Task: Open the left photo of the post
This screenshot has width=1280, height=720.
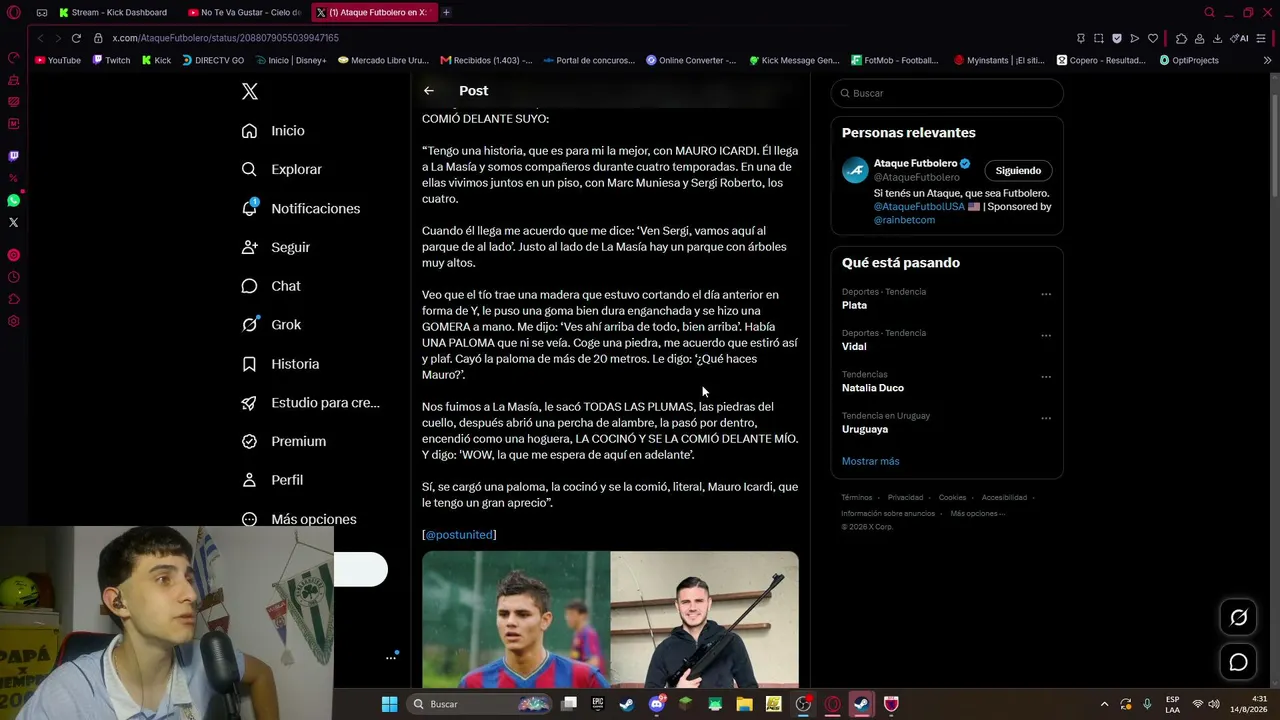Action: 516,620
